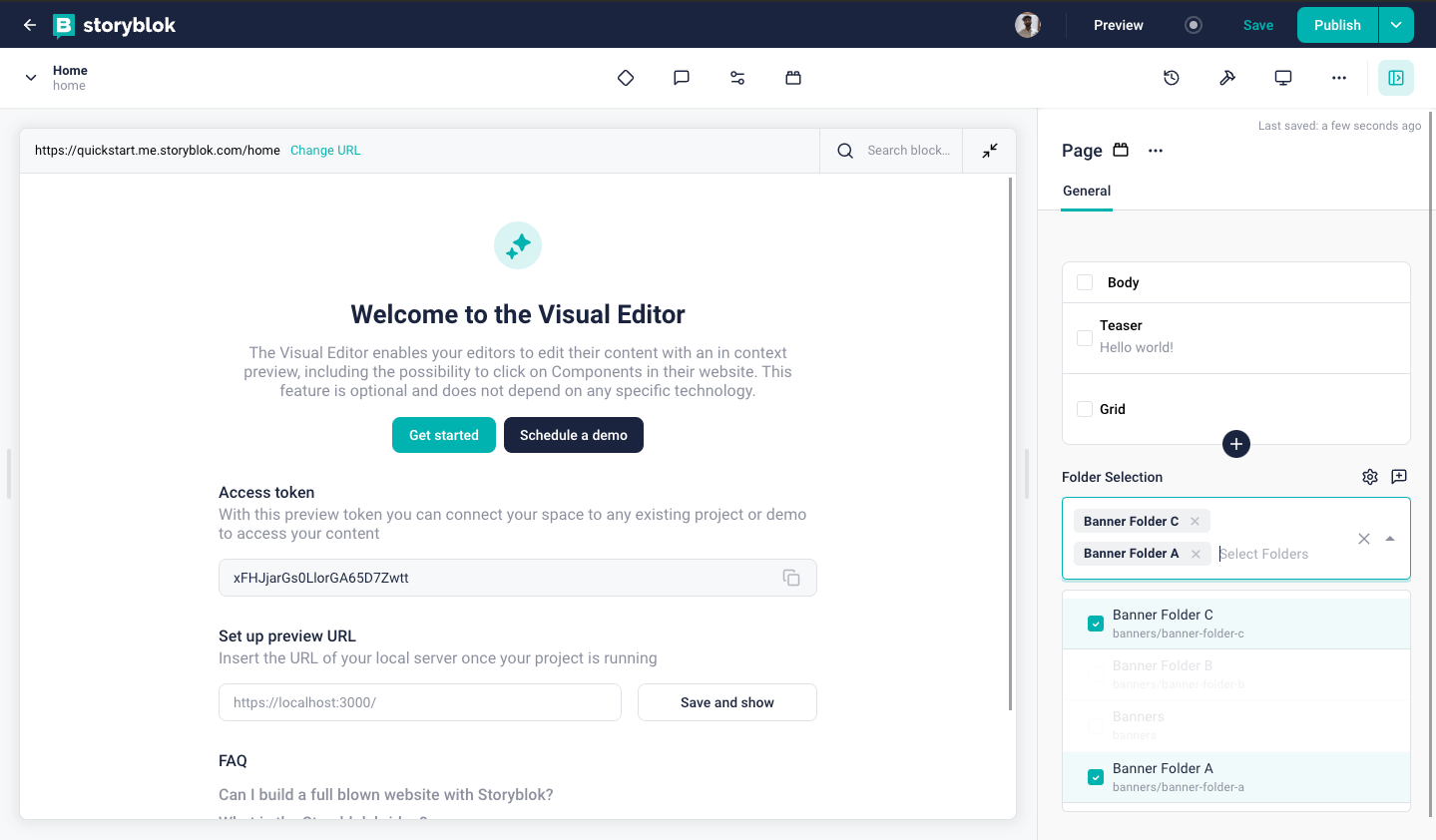Click the FAQ question about full blown website

[x=386, y=795]
